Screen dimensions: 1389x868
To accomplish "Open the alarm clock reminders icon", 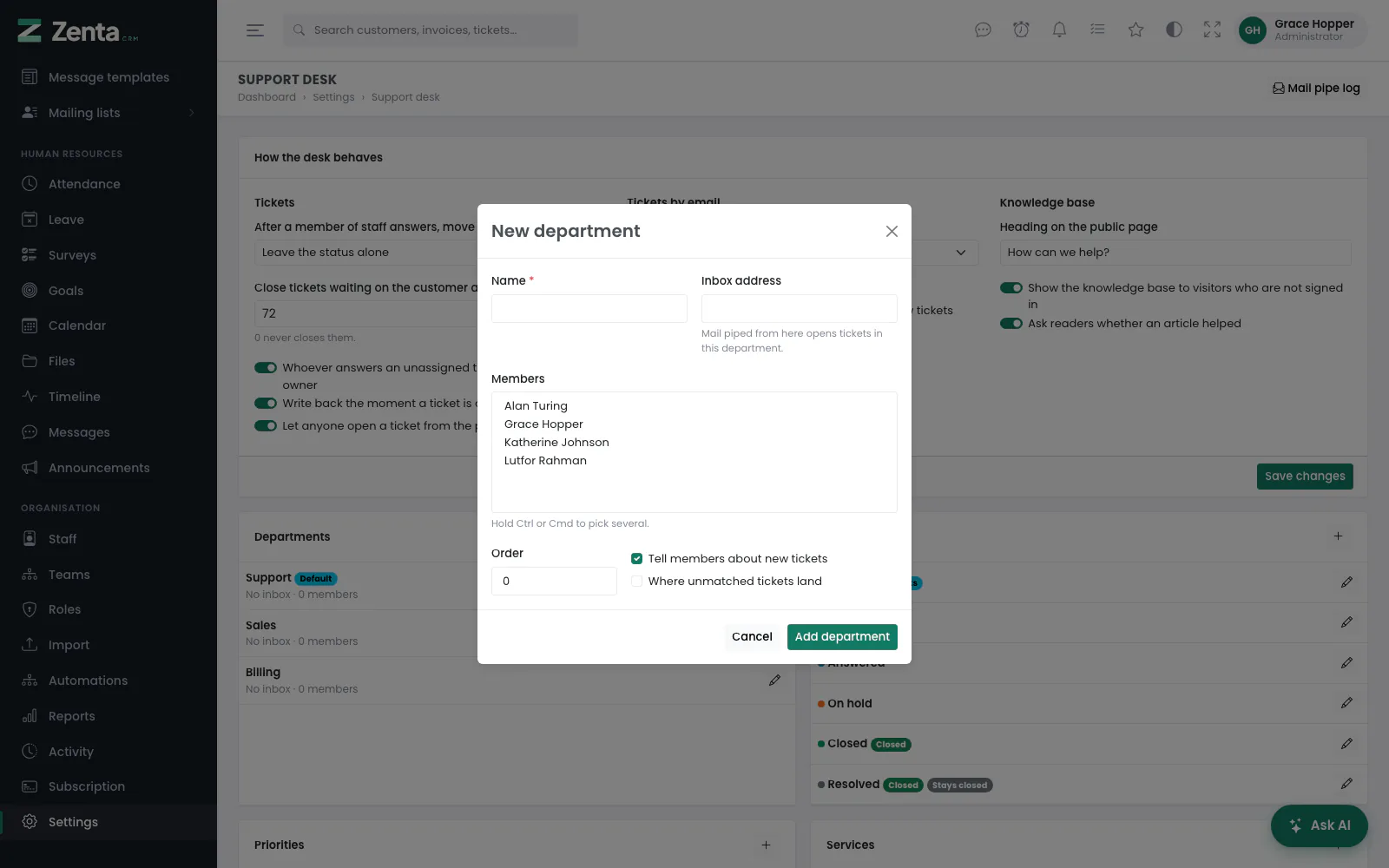I will click(1021, 30).
